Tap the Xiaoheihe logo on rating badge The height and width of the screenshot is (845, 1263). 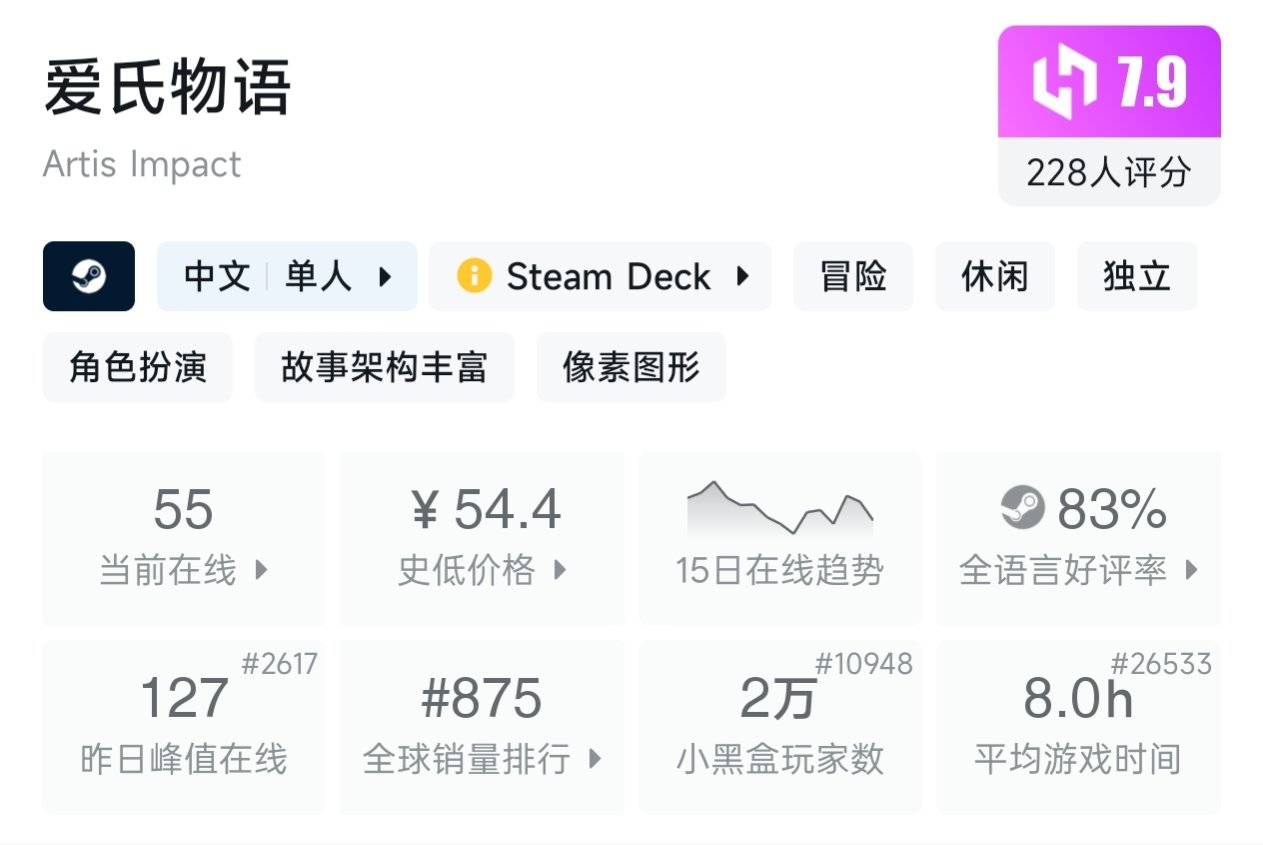tap(1065, 83)
